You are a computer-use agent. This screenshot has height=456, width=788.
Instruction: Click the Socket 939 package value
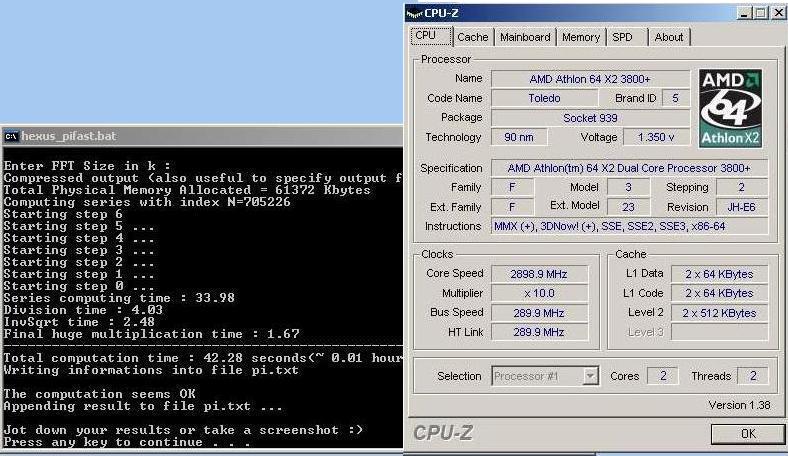pyautogui.click(x=590, y=118)
